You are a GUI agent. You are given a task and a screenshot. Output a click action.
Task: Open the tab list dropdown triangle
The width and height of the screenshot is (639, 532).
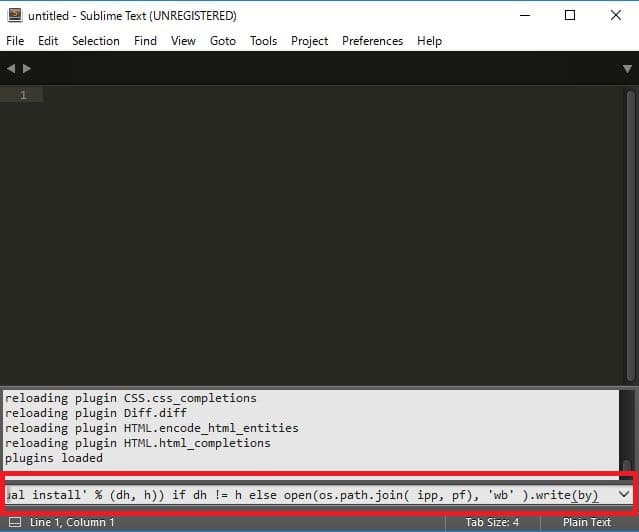click(x=627, y=68)
